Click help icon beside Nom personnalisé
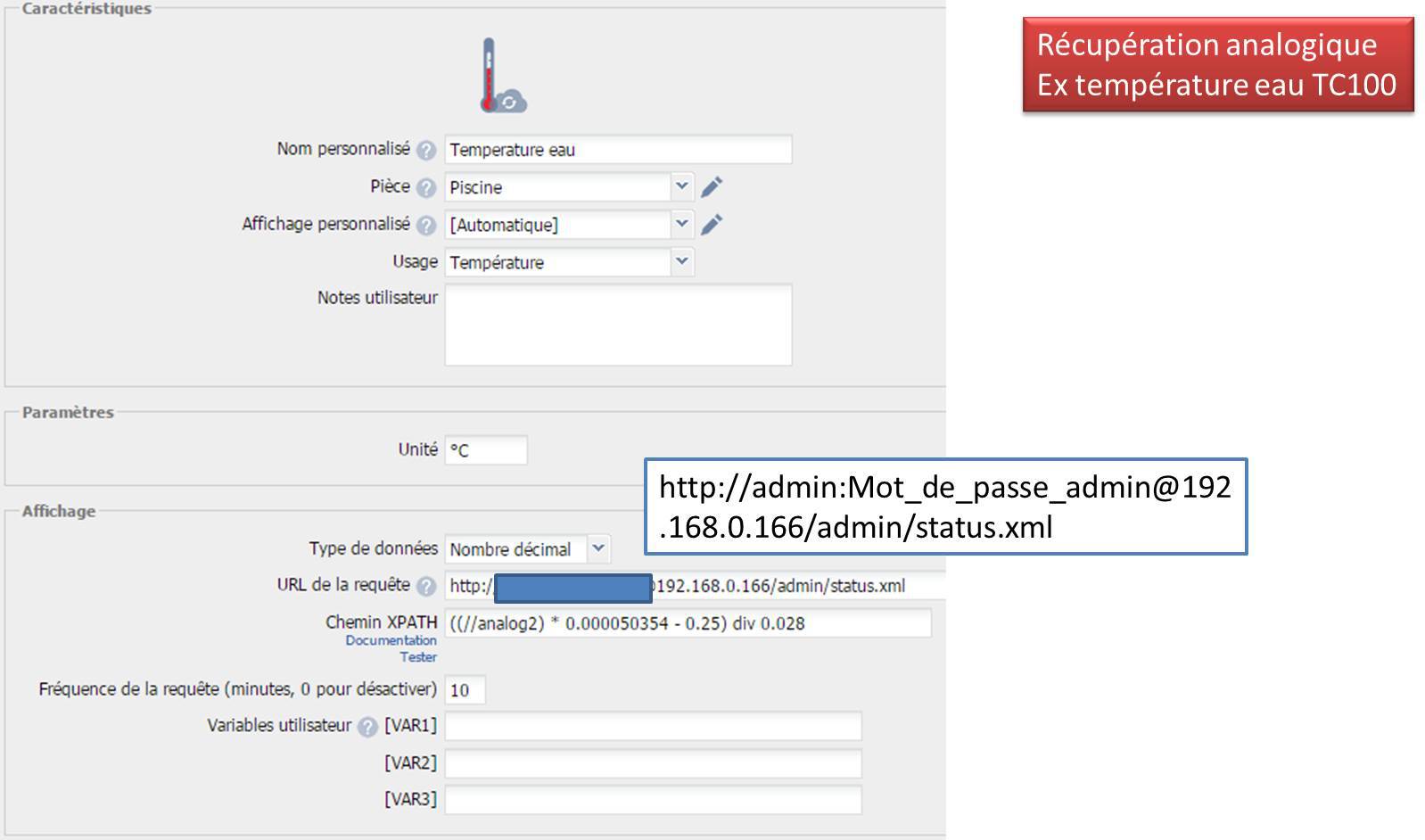 pos(426,150)
